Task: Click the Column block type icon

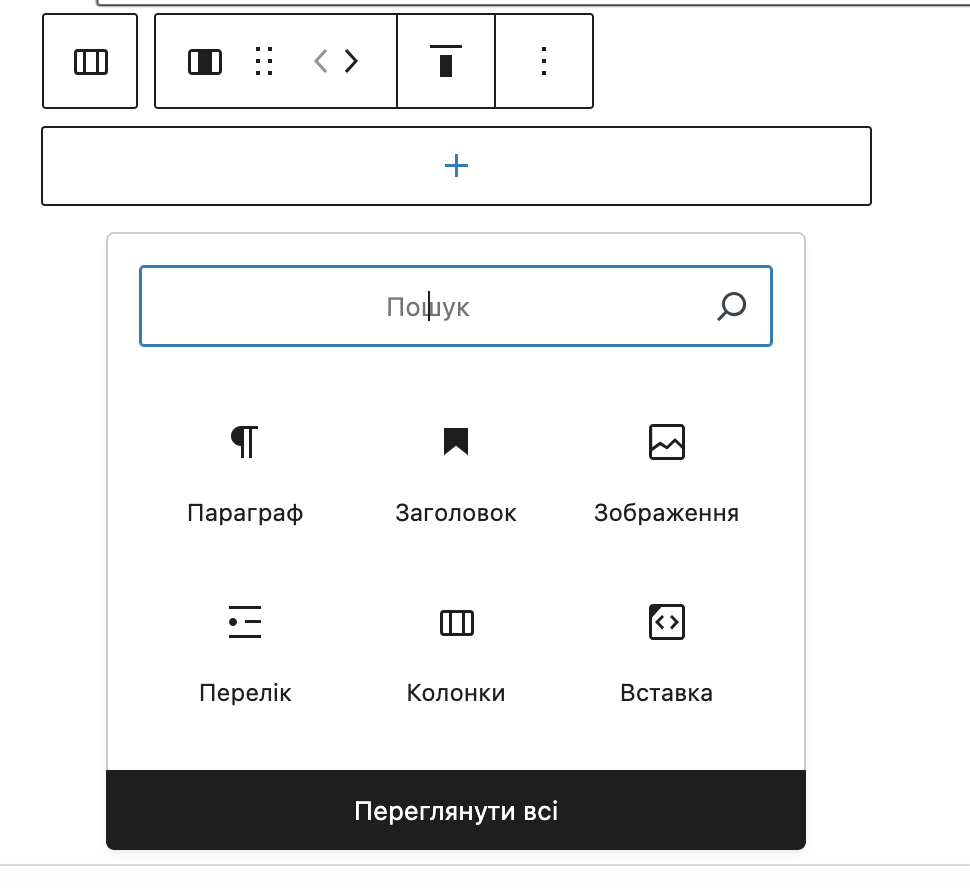Action: click(205, 62)
